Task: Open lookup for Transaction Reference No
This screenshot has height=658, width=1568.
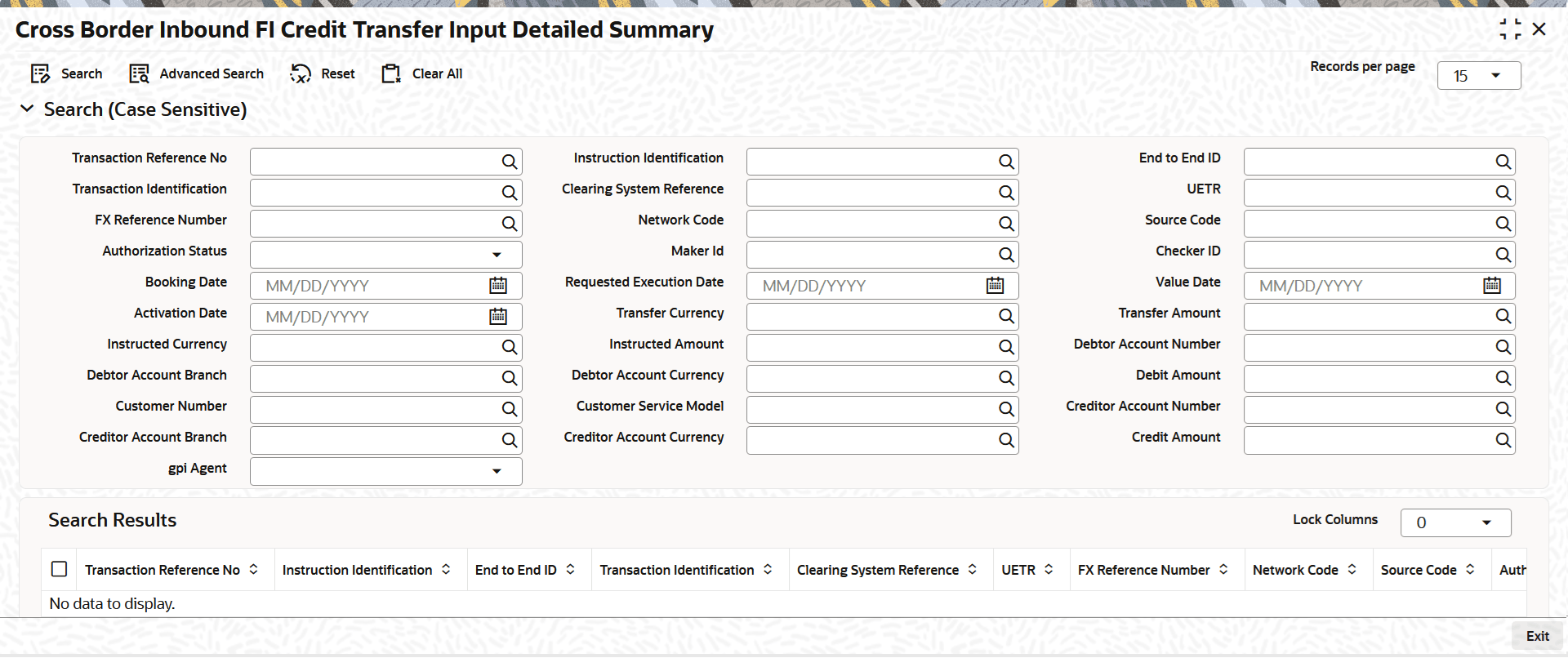Action: [510, 162]
